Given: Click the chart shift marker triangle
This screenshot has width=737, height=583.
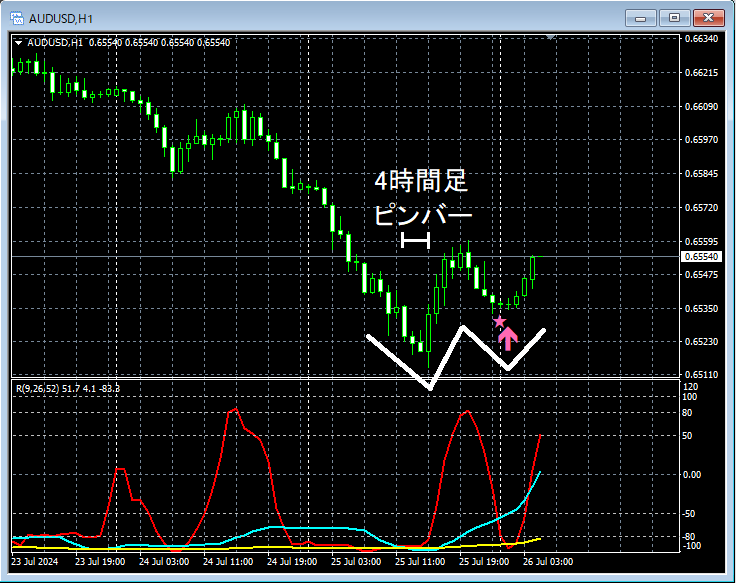Looking at the screenshot, I should click(550, 37).
